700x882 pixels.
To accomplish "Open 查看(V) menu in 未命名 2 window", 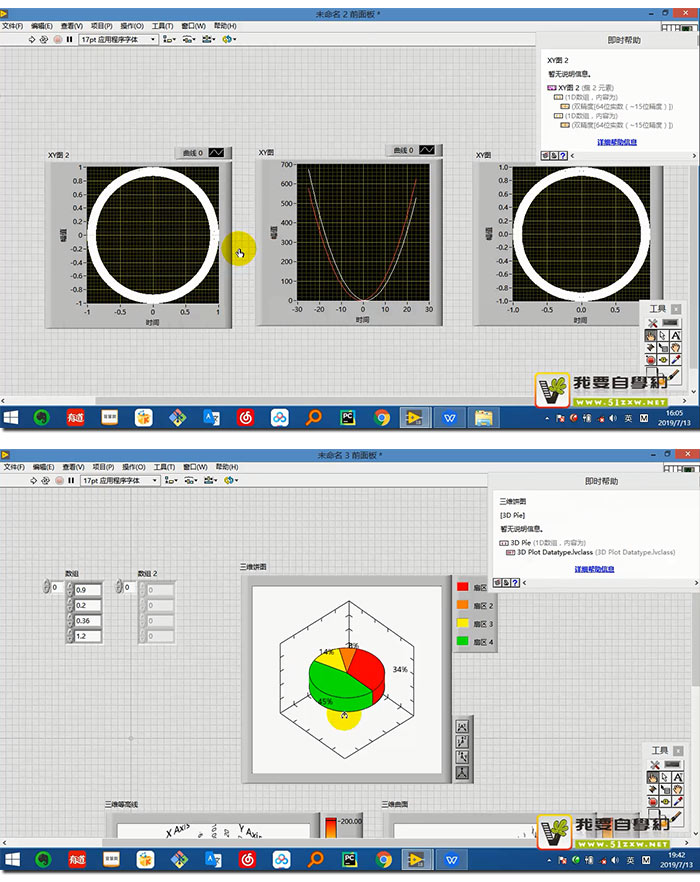I will coord(71,26).
